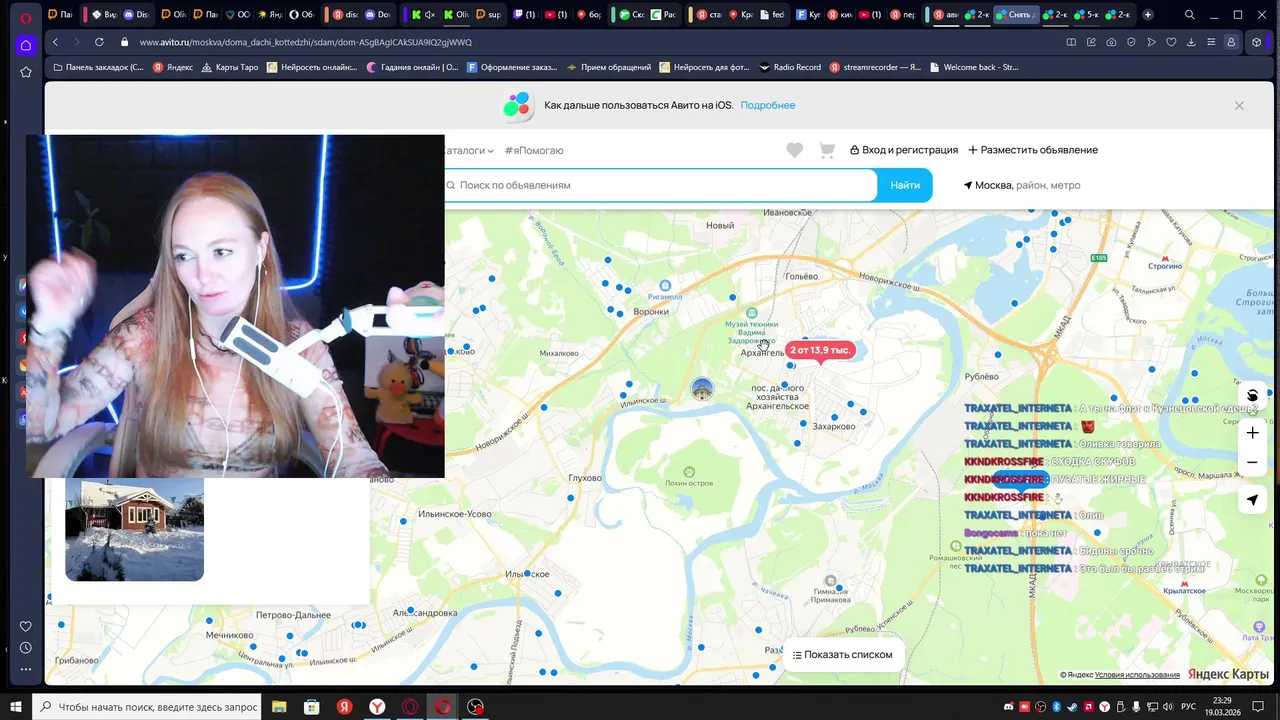Image resolution: width=1280 pixels, height=720 pixels.
Task: Open the extensions cube icon
Action: click(1257, 42)
